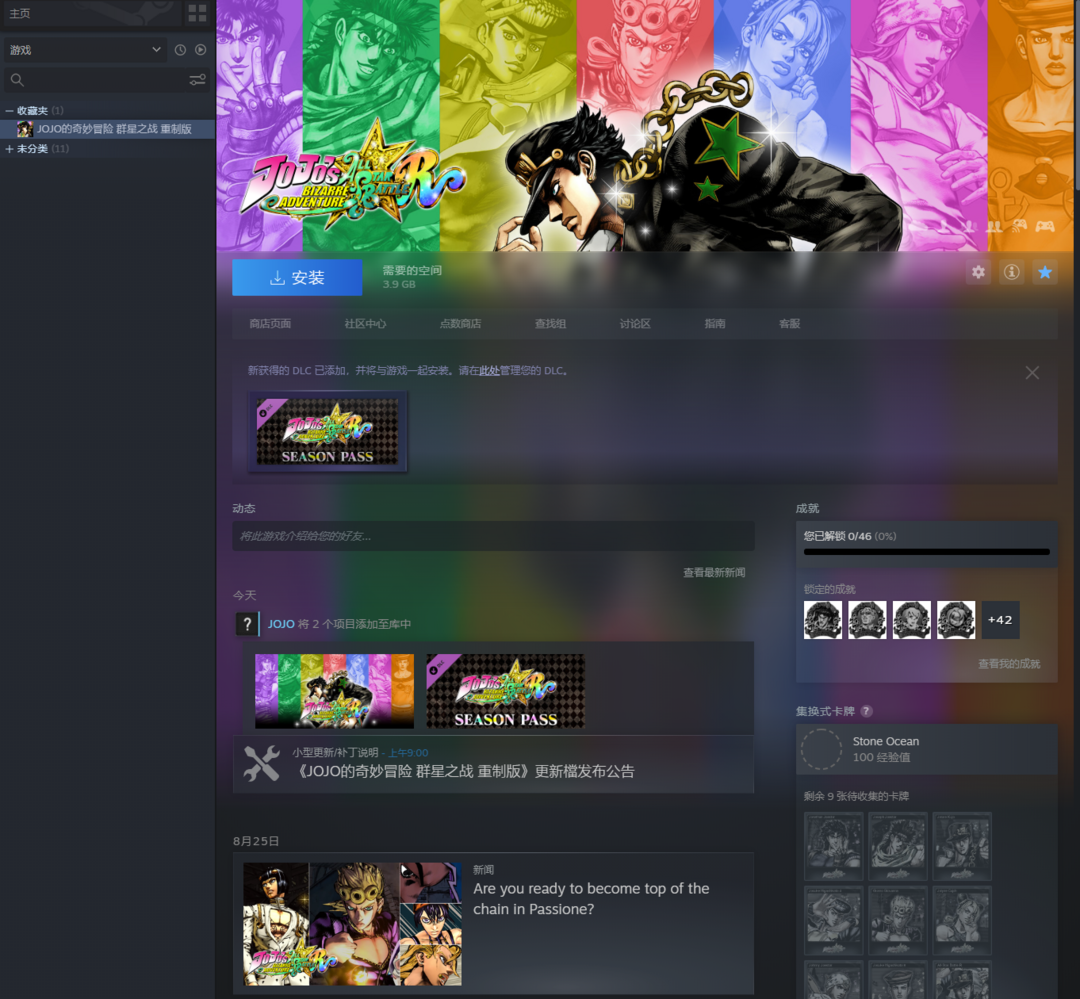This screenshot has width=1080, height=999.
Task: Click the first uncollected trading card
Action: coord(833,846)
